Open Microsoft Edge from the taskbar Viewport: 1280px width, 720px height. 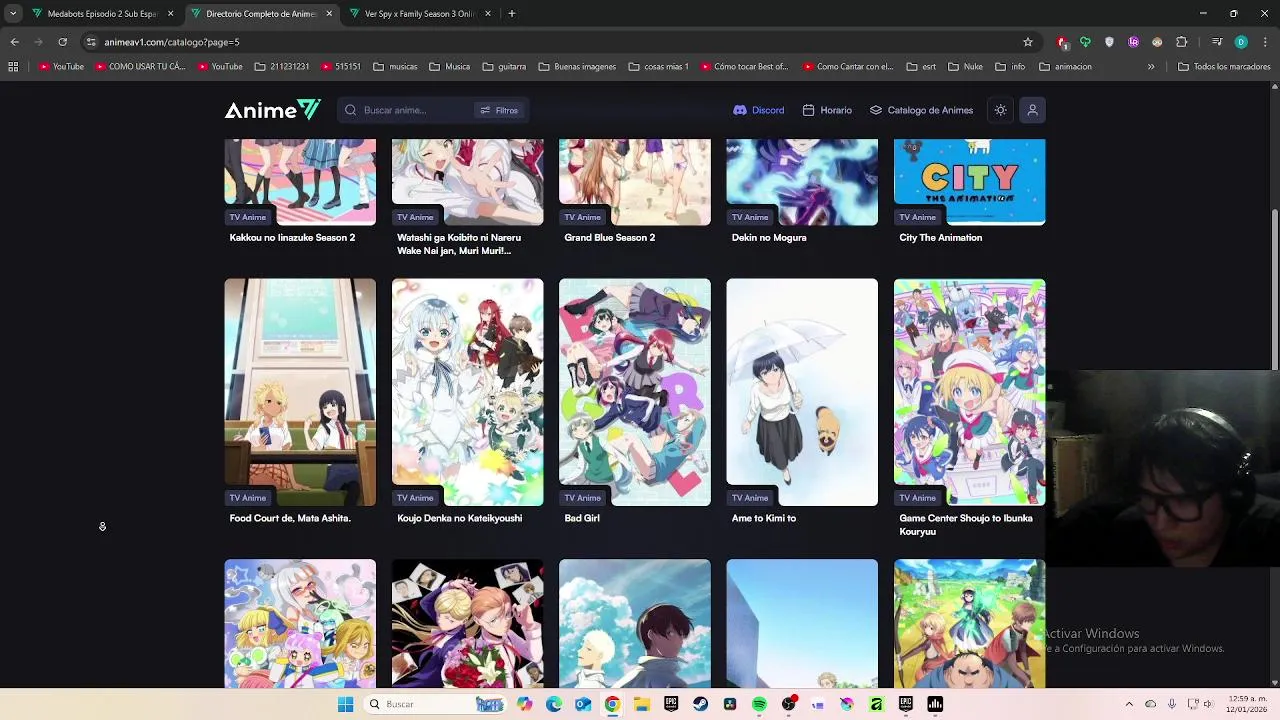[x=554, y=704]
